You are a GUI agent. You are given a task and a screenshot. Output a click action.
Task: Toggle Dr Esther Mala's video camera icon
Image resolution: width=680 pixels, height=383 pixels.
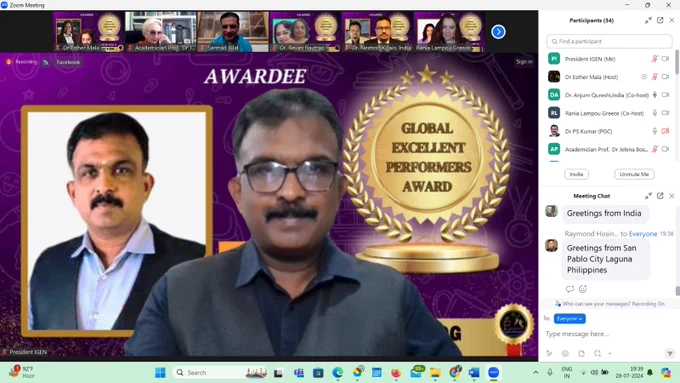click(666, 77)
